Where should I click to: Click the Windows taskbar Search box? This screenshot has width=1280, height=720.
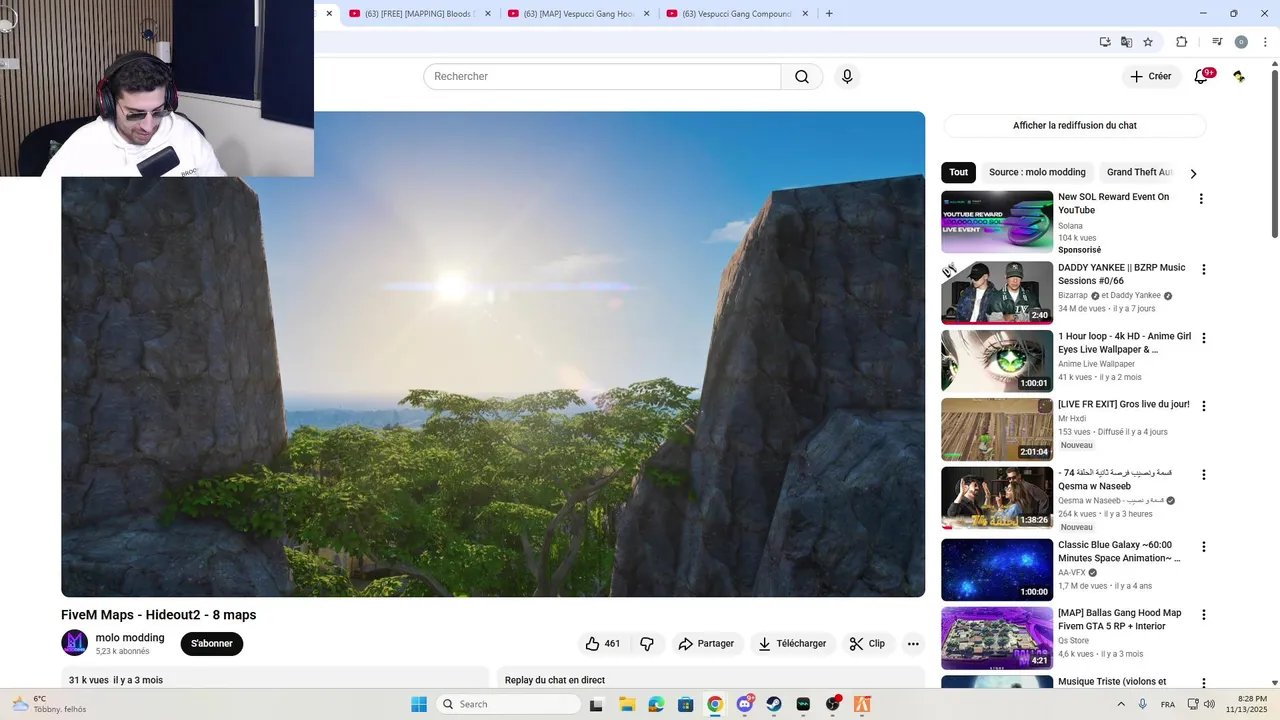tap(508, 704)
